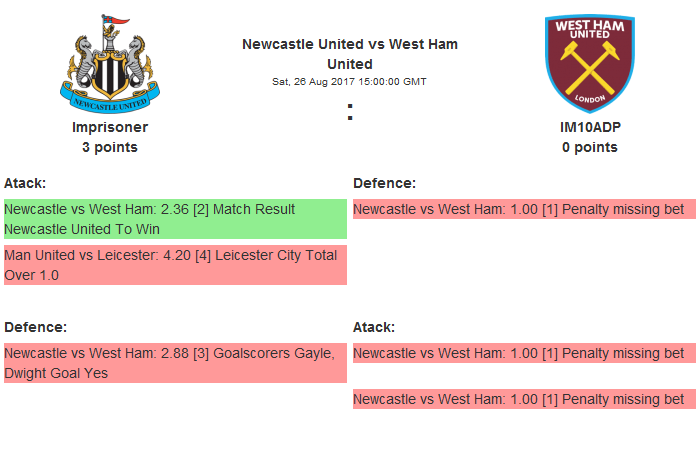The height and width of the screenshot is (460, 700).
Task: Click the Sat, 26 Aug 2017 match date
Action: [x=350, y=82]
